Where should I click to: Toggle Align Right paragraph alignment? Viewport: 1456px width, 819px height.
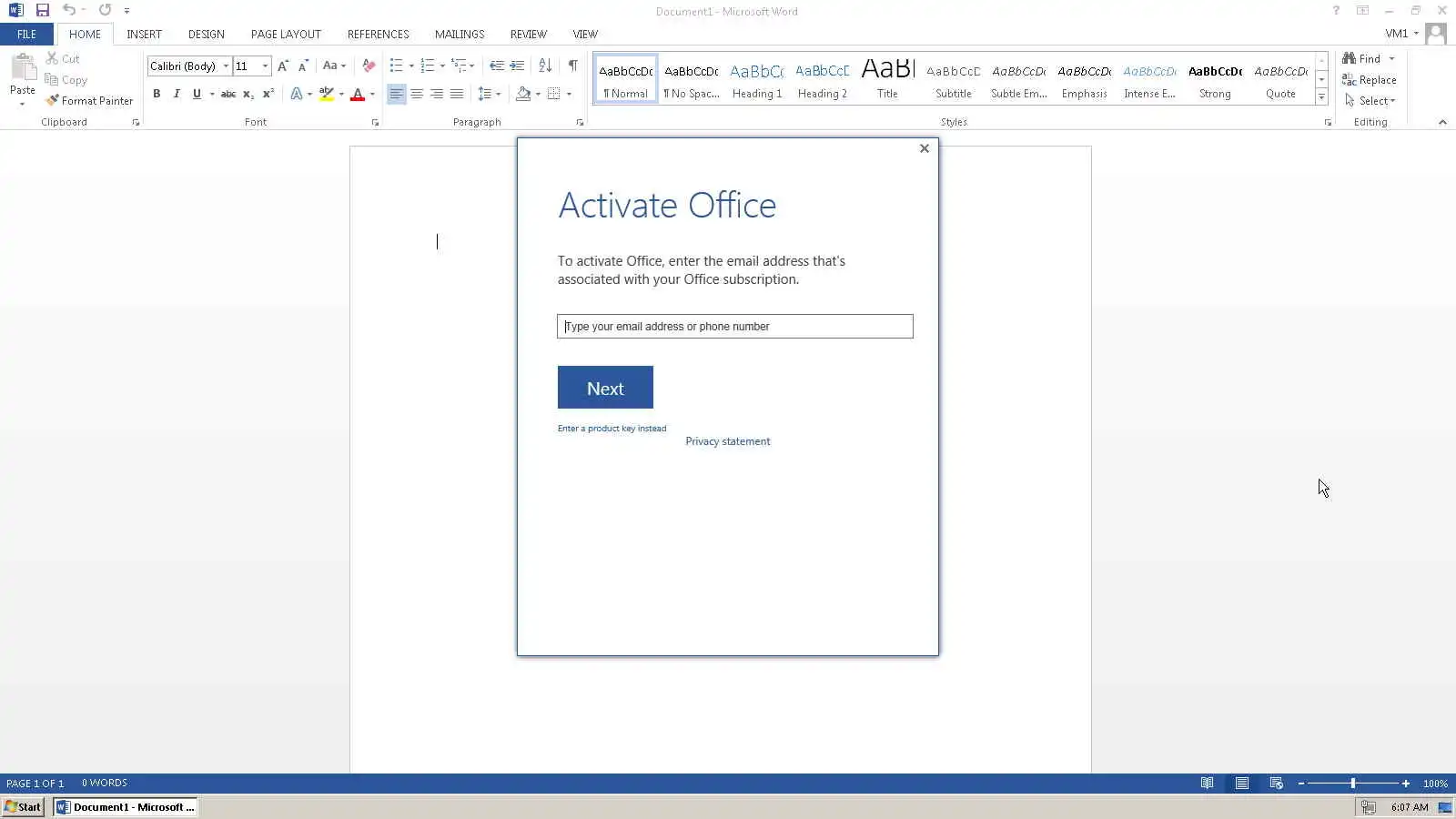(x=437, y=94)
